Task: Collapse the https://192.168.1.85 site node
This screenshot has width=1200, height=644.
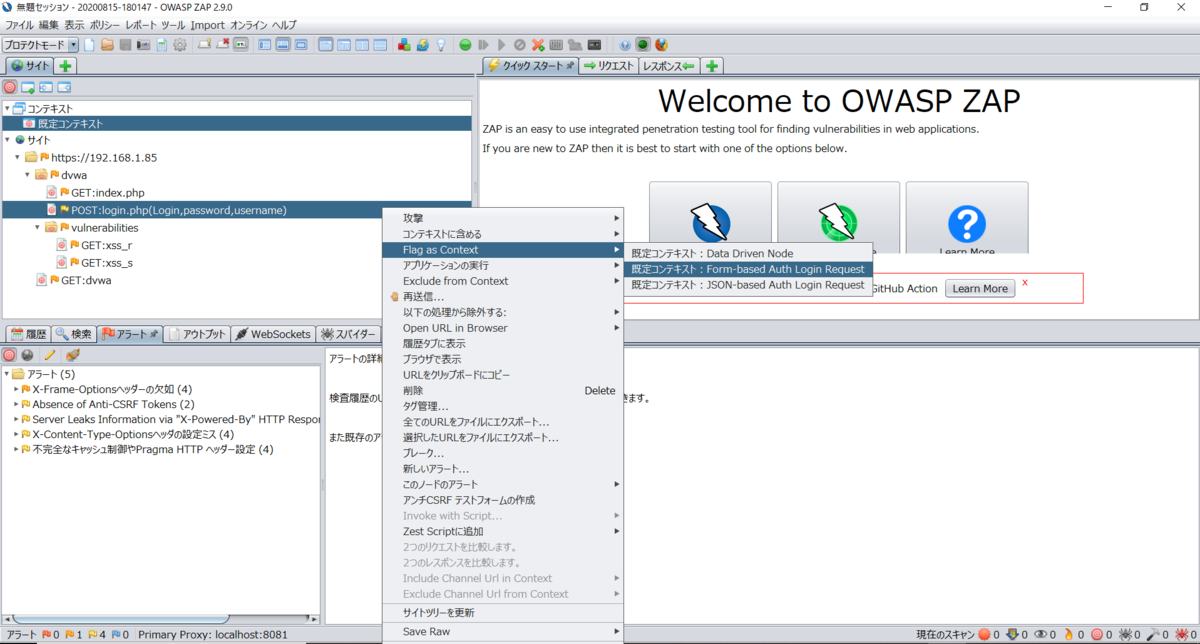Action: point(18,157)
